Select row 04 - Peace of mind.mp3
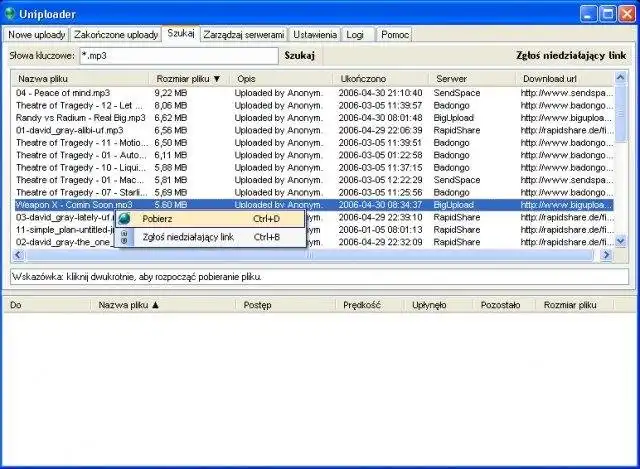 (314, 93)
